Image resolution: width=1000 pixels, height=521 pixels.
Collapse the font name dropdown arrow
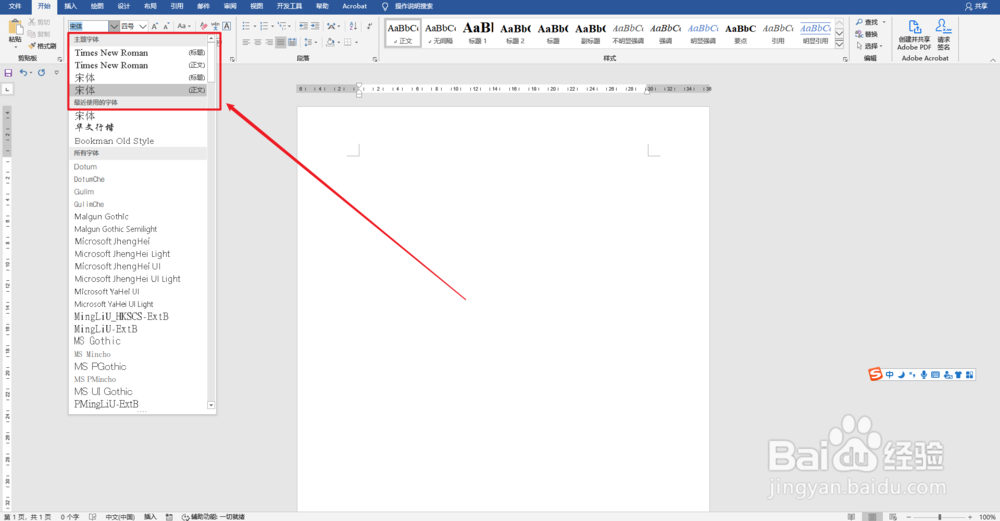click(x=114, y=26)
